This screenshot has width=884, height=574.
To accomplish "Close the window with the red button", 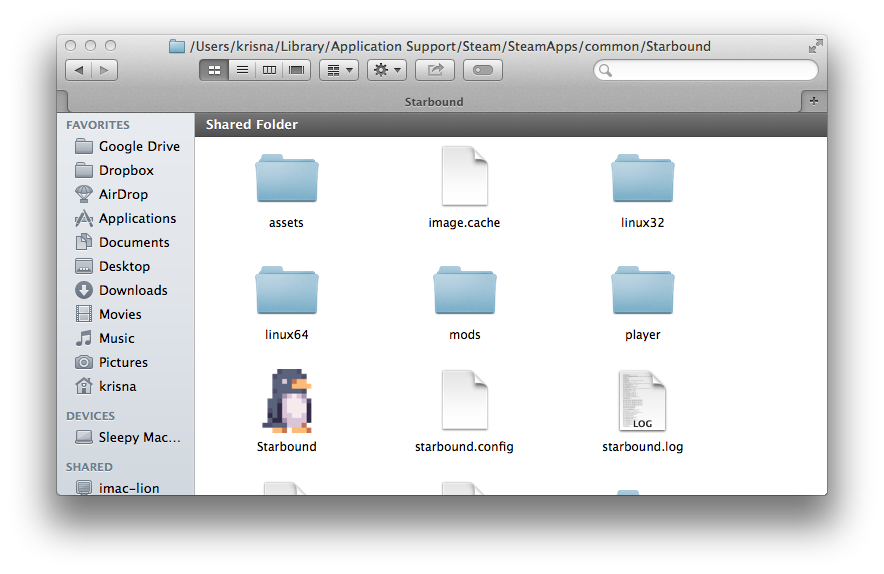I will (x=71, y=46).
